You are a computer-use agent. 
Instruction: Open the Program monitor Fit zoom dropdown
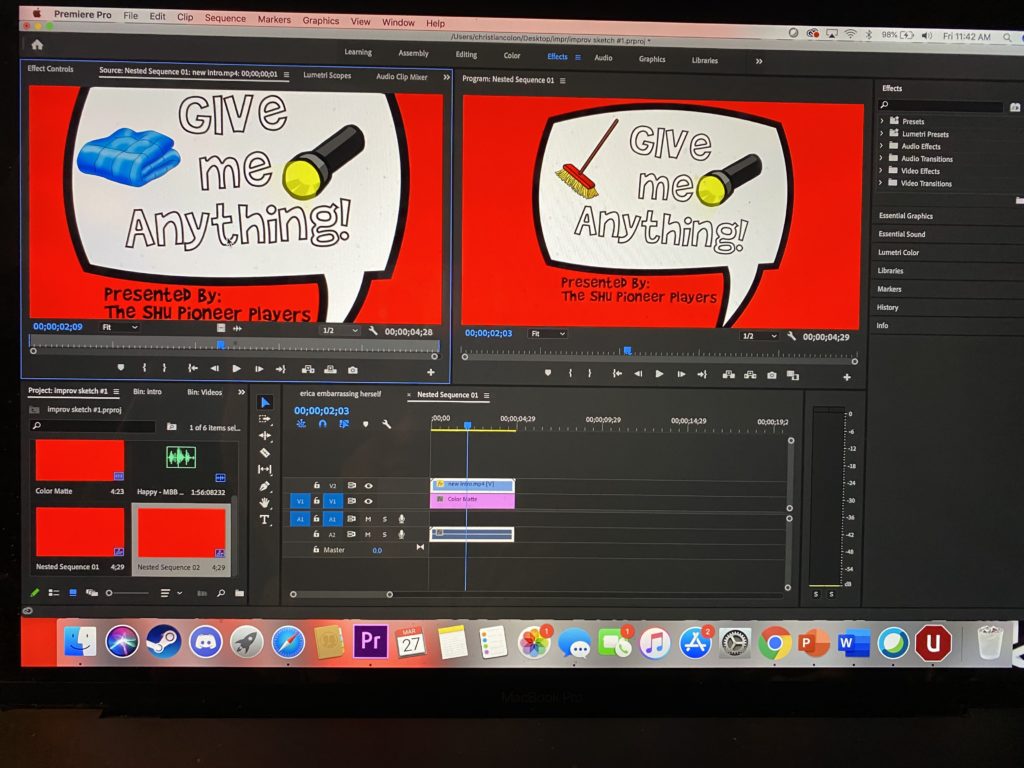click(x=548, y=334)
